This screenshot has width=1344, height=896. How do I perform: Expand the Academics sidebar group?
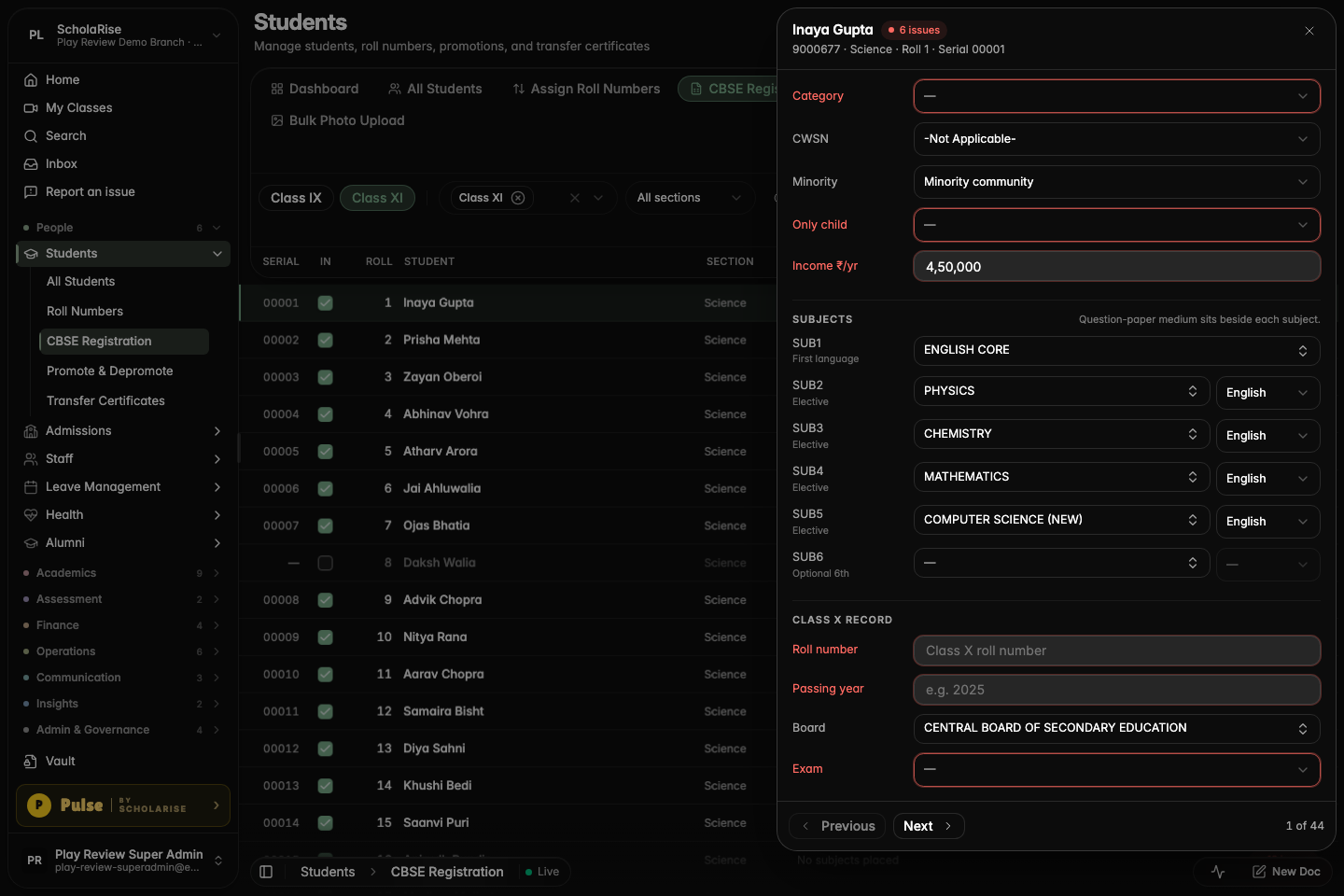pos(123,573)
